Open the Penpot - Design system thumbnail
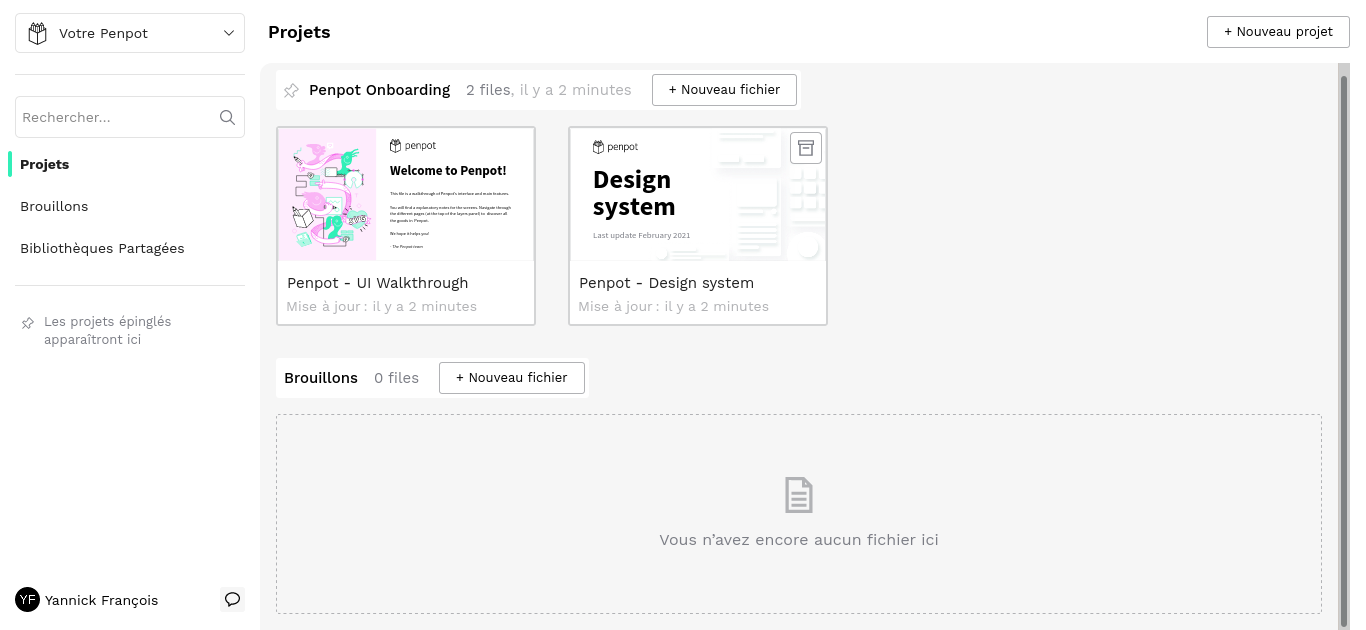This screenshot has height=630, width=1366. tap(698, 194)
